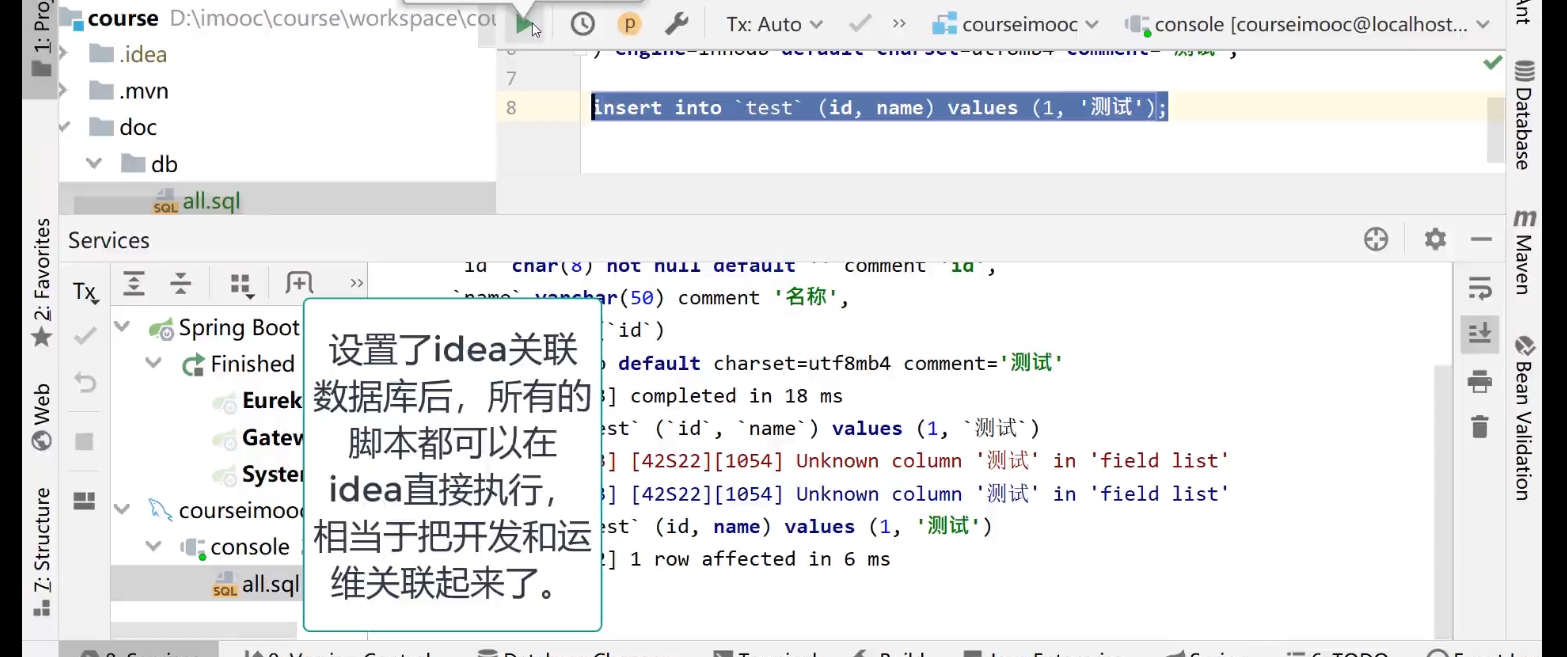Collapse the doc folder
The height and width of the screenshot is (657, 1567).
[x=64, y=127]
